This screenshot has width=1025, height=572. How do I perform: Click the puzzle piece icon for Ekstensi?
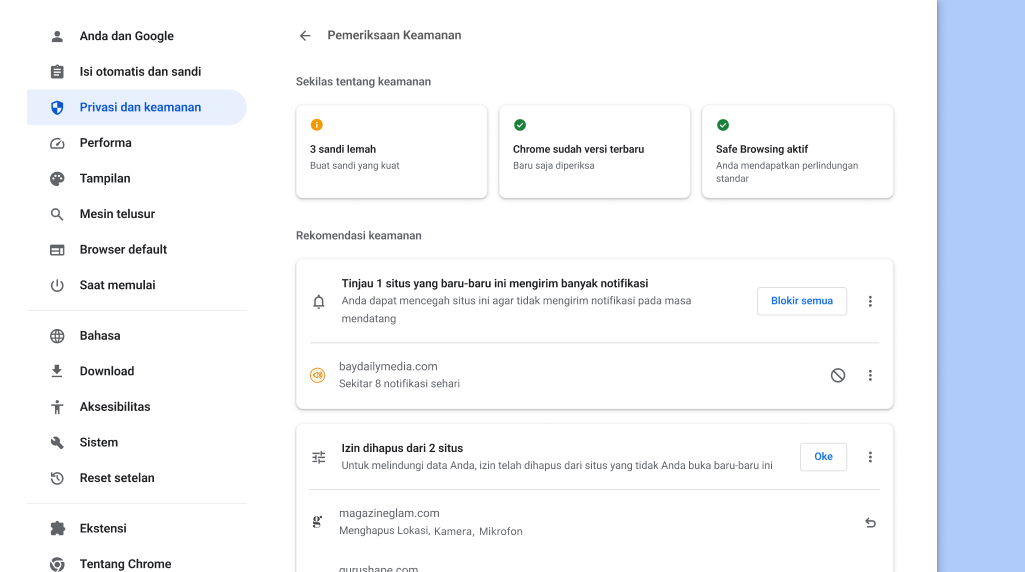pos(57,528)
